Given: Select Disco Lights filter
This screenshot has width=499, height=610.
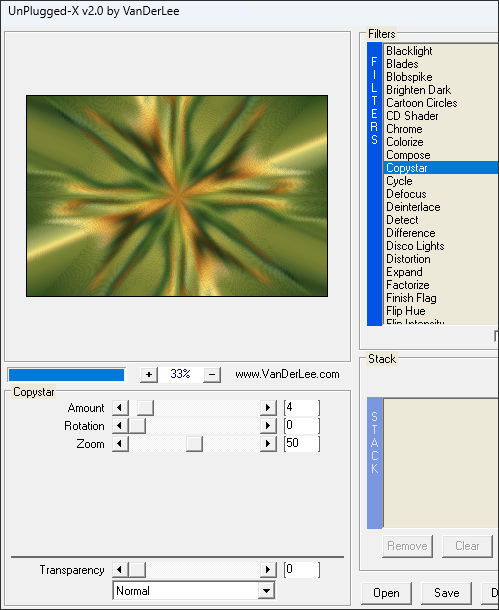Looking at the screenshot, I should (441, 246).
